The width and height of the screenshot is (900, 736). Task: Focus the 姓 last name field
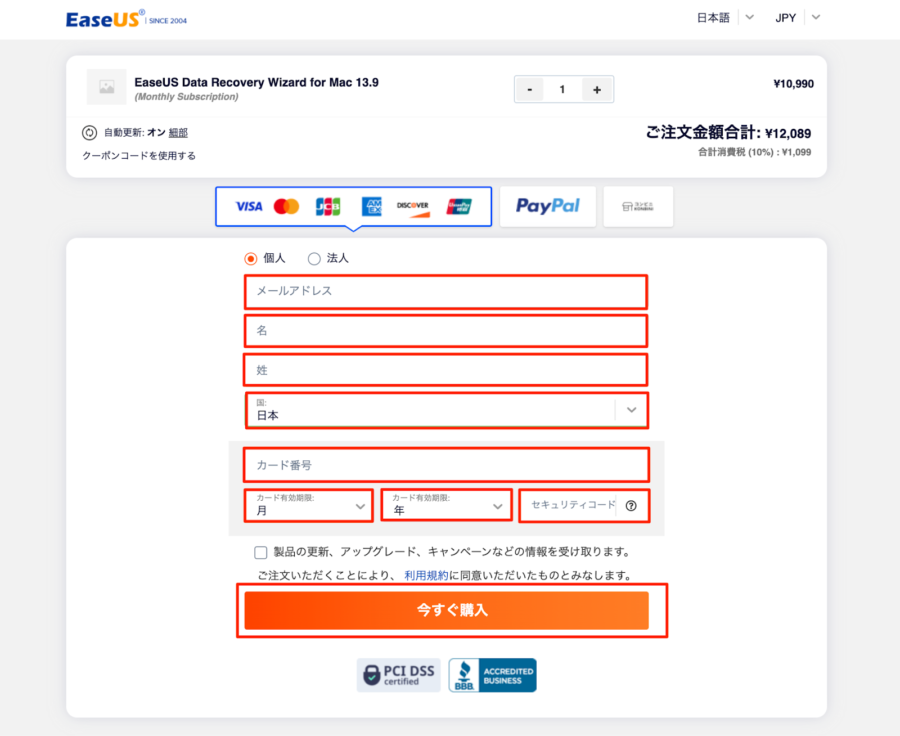446,370
